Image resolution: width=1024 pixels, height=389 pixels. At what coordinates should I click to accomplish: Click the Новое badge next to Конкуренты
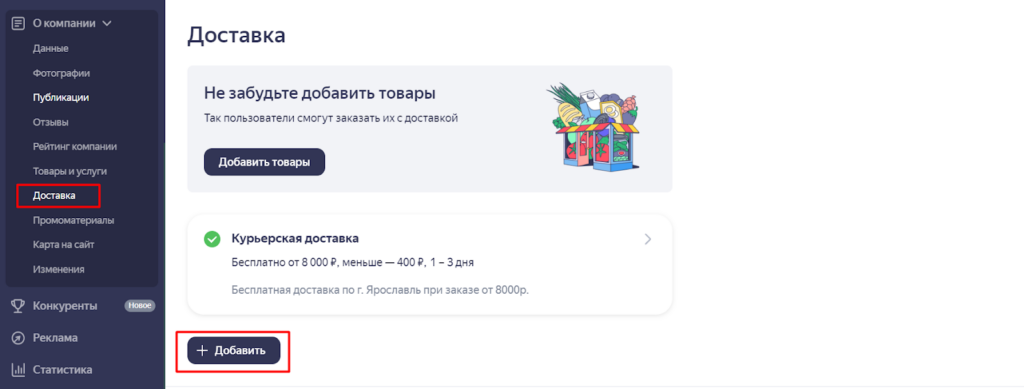coord(140,305)
